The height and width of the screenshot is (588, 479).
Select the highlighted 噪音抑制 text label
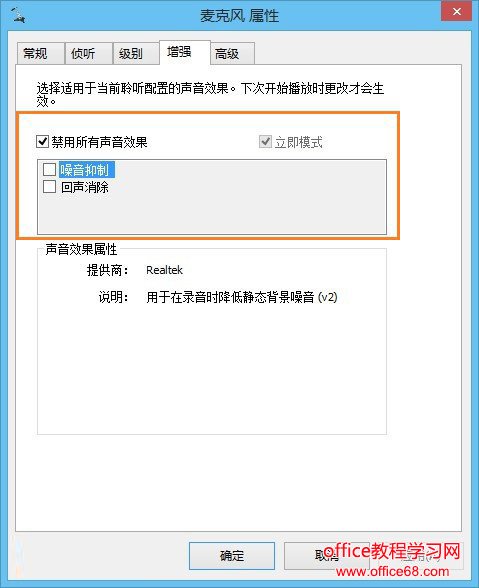(x=87, y=170)
